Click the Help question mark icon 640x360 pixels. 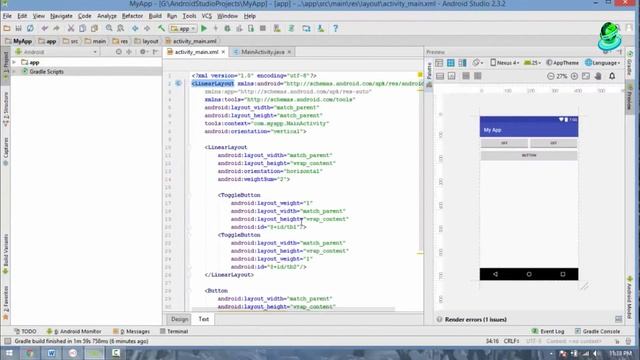[336, 29]
